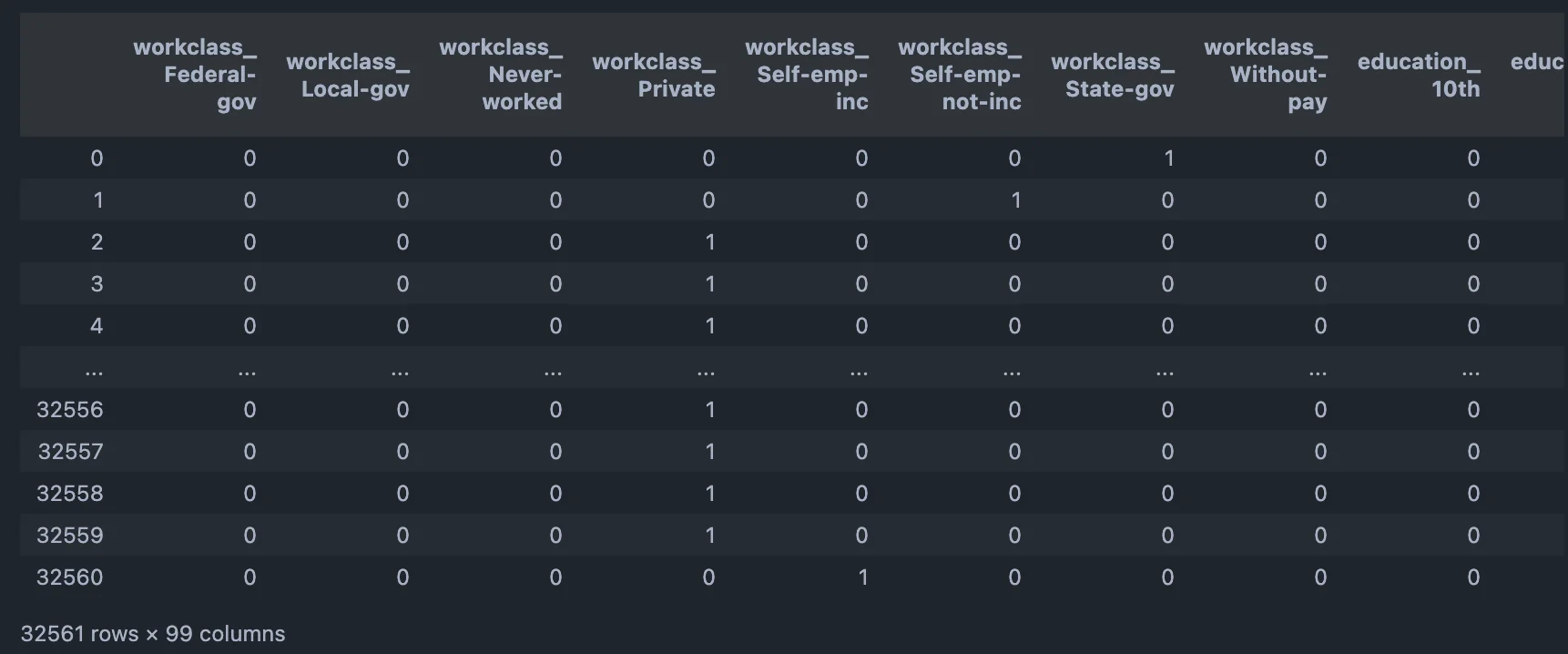Select the workclass_Local-gov column header

[x=348, y=75]
